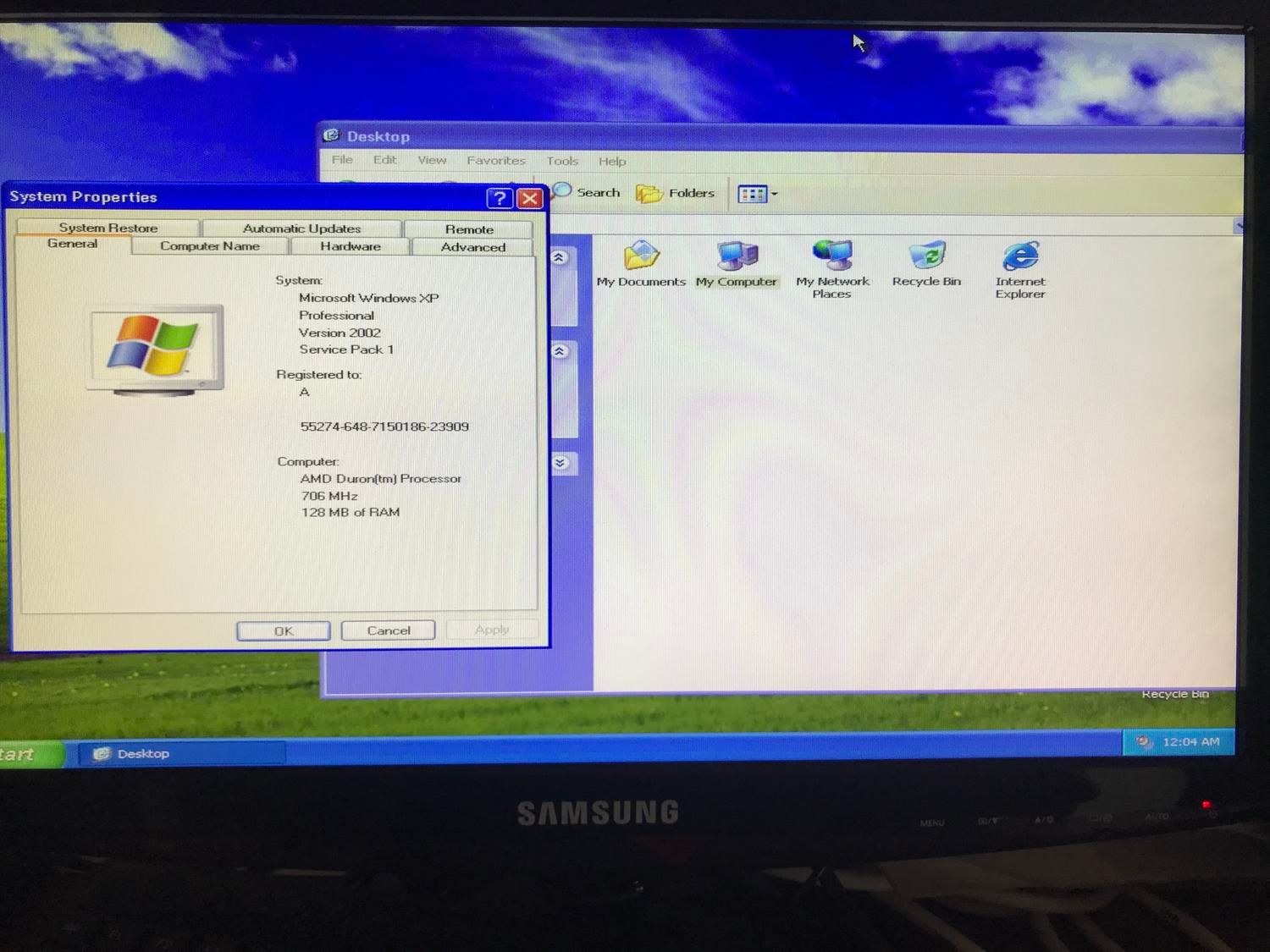Open the File menu
The width and height of the screenshot is (1270, 952).
coord(342,159)
